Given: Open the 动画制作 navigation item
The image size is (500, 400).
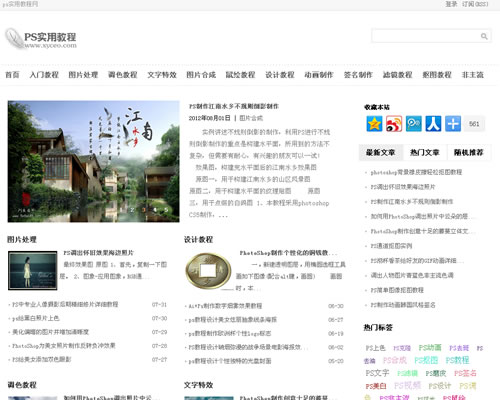Looking at the screenshot, I should point(319,75).
